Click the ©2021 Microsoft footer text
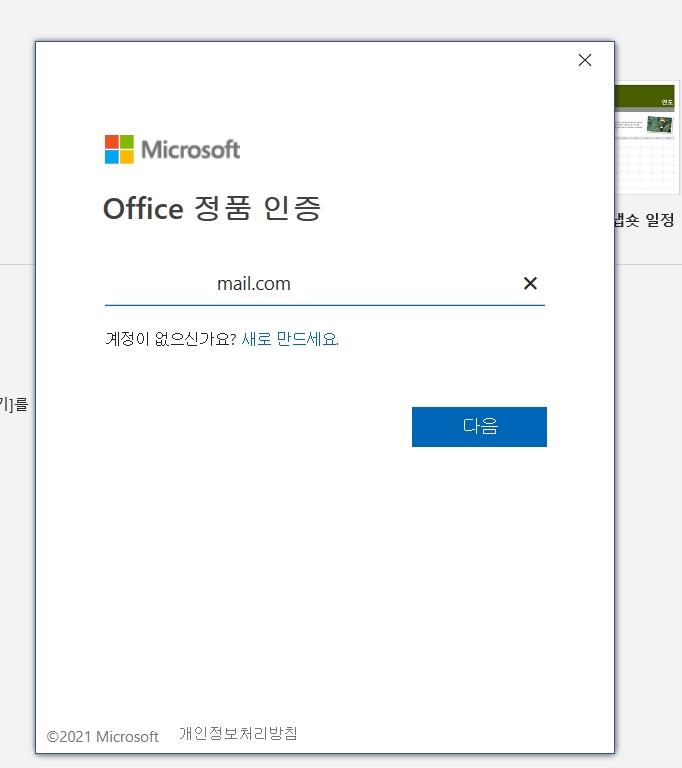 102,736
